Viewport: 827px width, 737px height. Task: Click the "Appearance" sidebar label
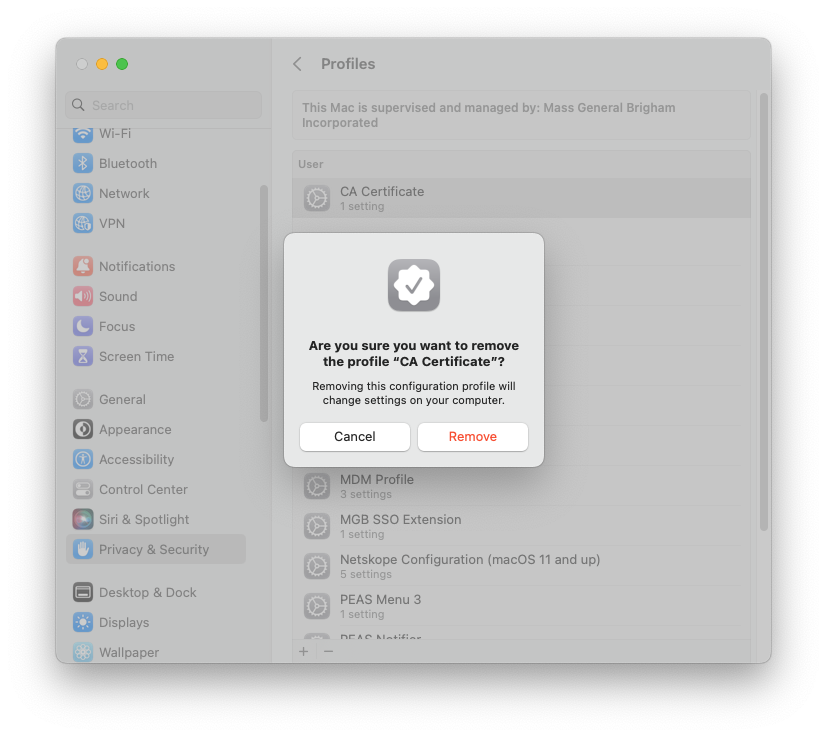click(135, 429)
